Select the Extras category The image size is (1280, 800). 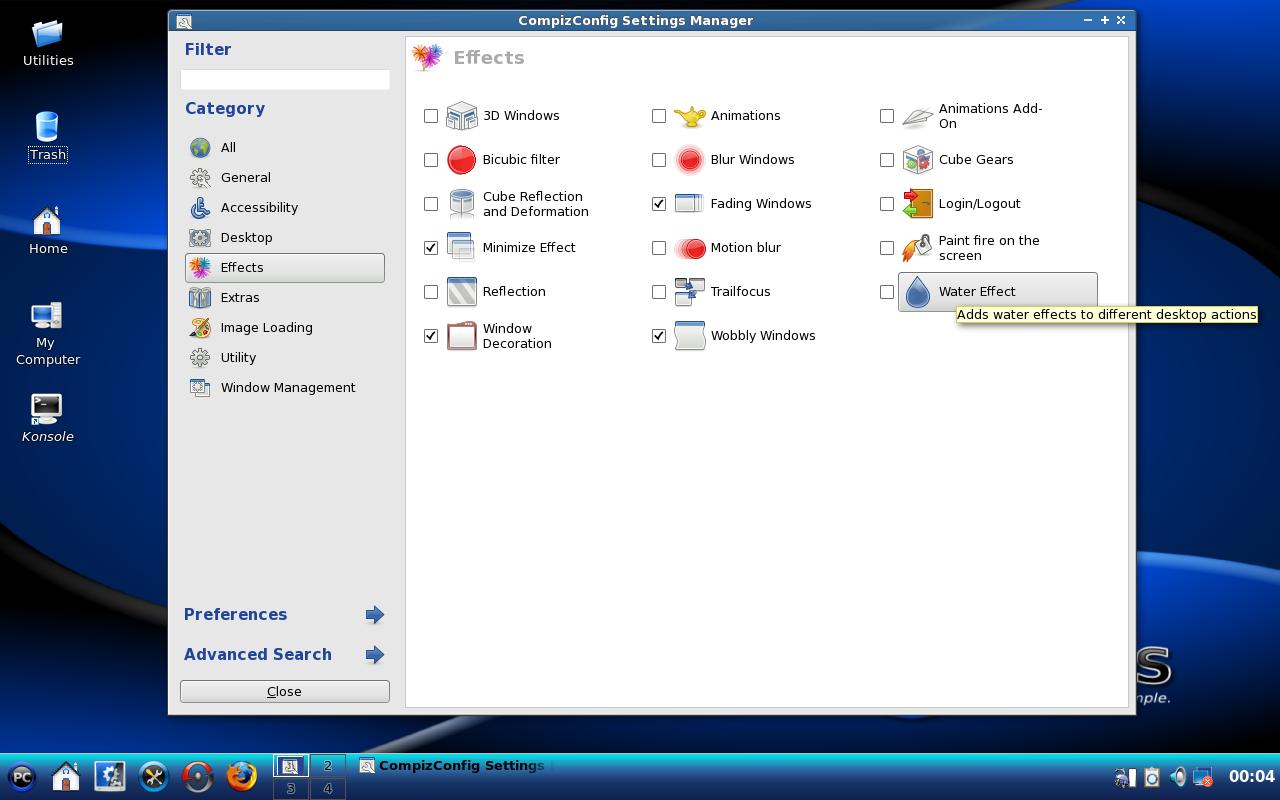pos(285,298)
